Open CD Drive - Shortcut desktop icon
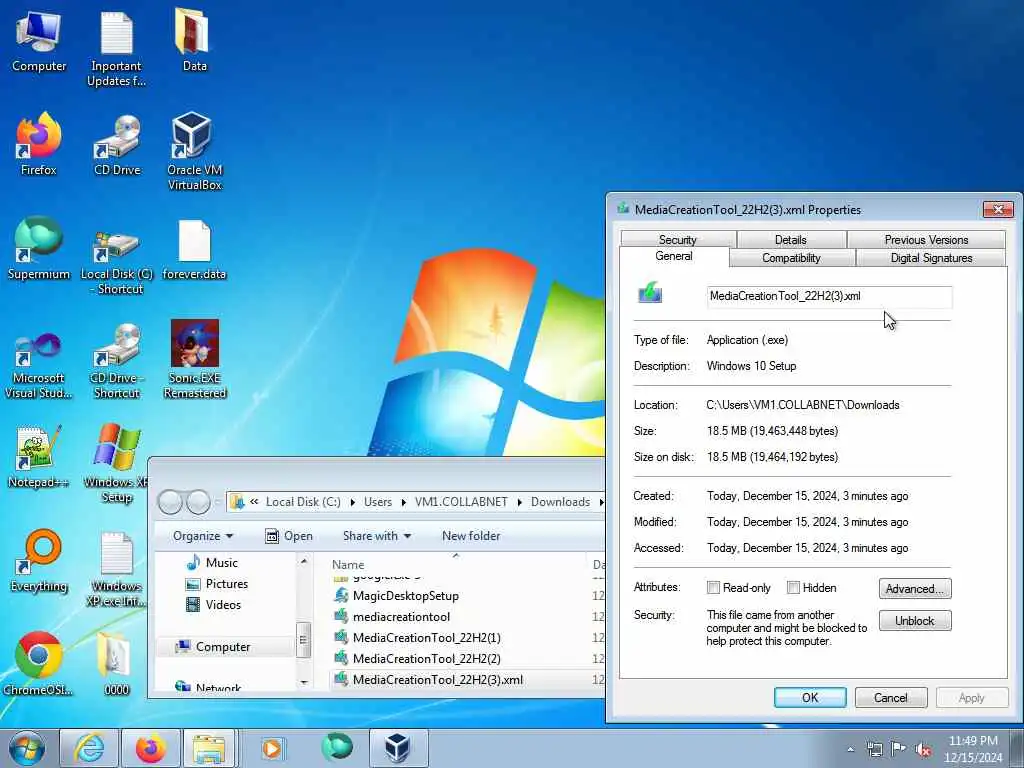 tap(117, 360)
